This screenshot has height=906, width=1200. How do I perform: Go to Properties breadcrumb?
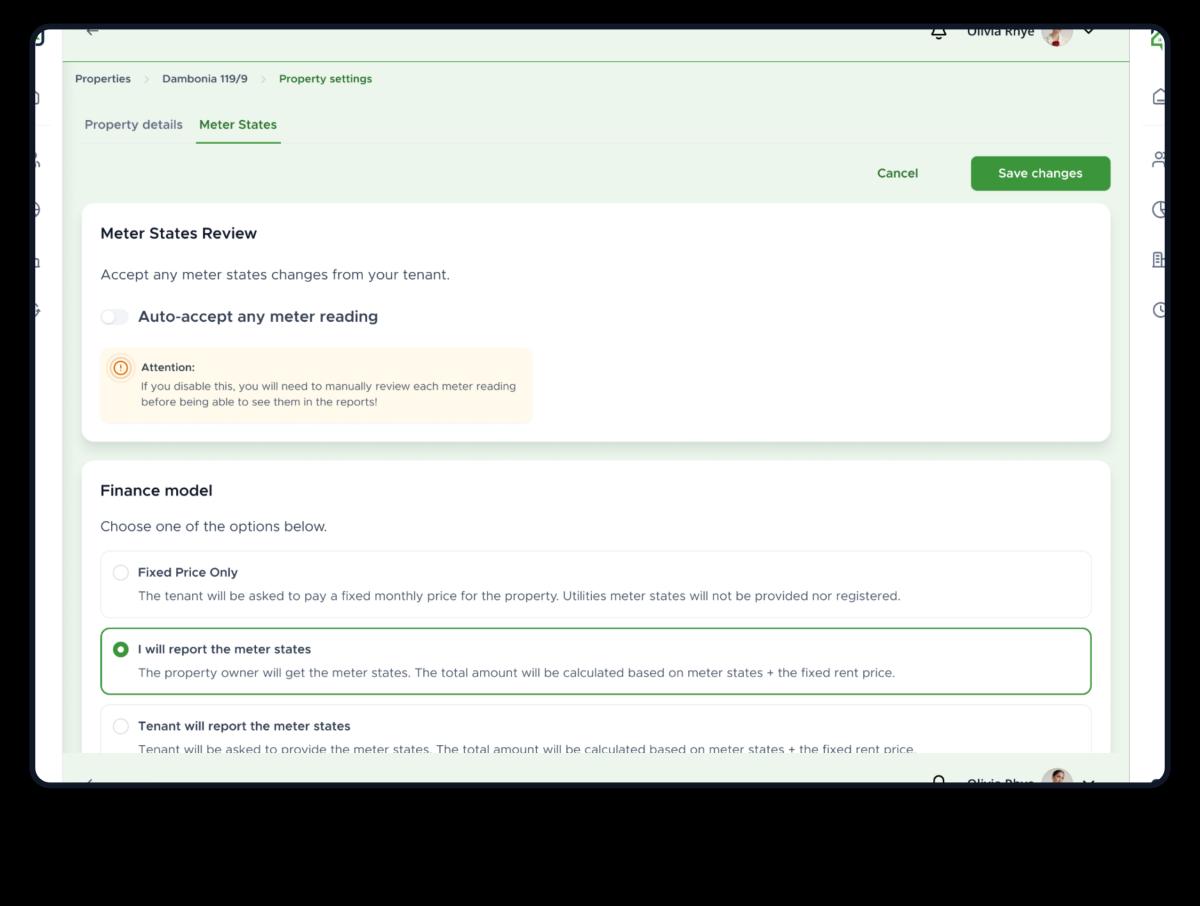click(x=103, y=79)
